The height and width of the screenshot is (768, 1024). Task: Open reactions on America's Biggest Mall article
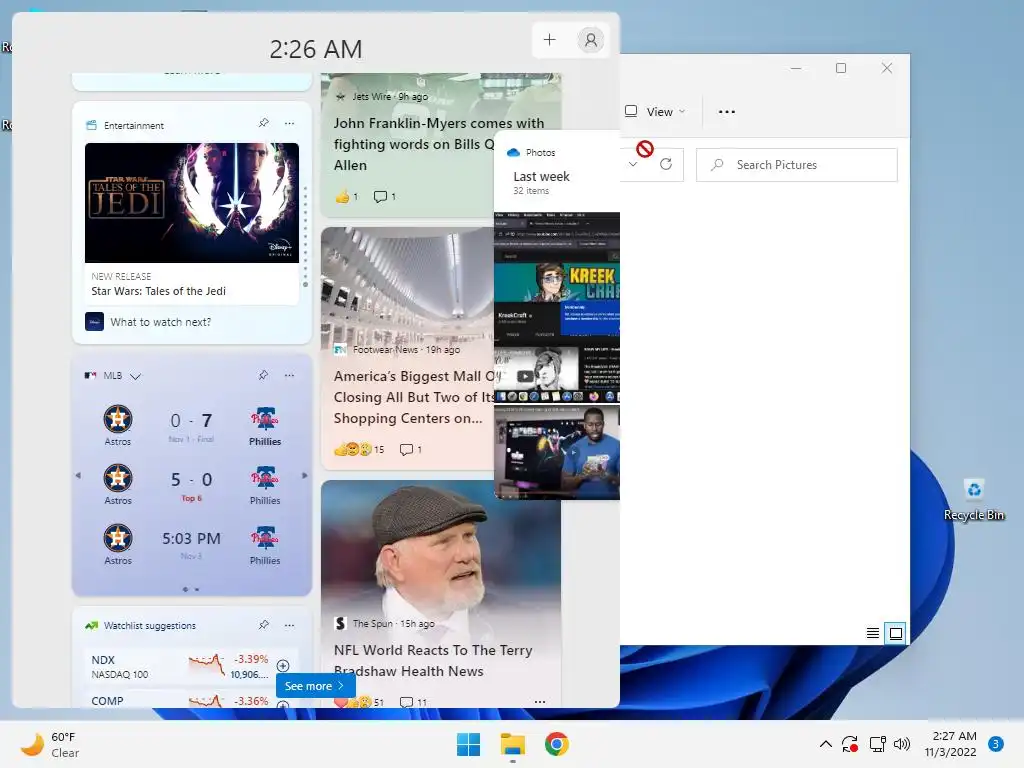tap(359, 449)
